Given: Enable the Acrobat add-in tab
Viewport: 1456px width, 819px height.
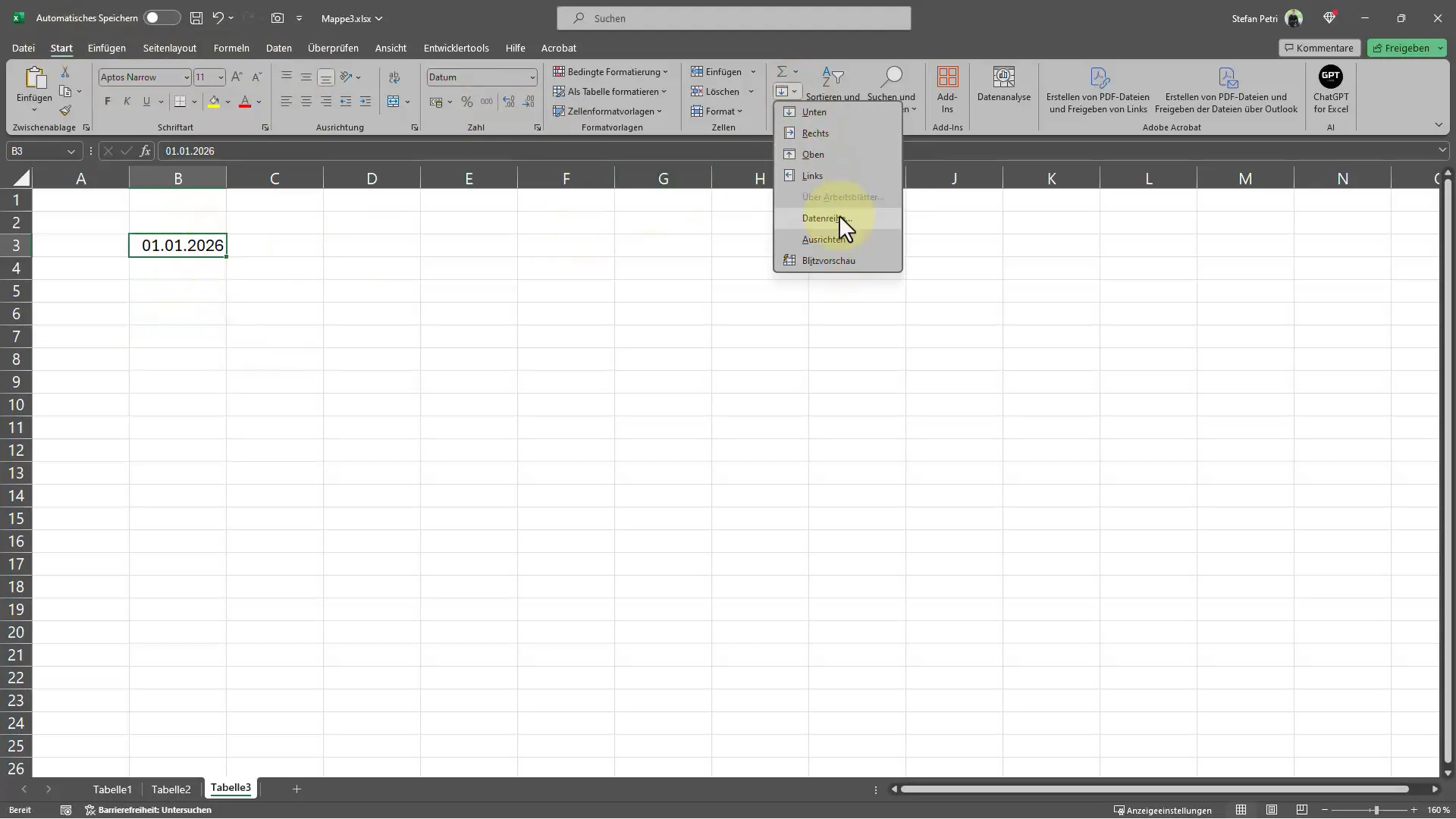Looking at the screenshot, I should tap(559, 48).
